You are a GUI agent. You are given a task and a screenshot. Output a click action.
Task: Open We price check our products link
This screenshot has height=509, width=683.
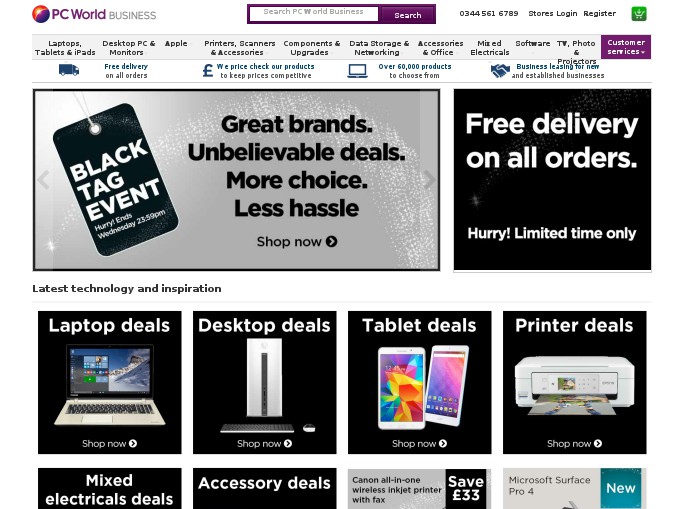(x=266, y=71)
